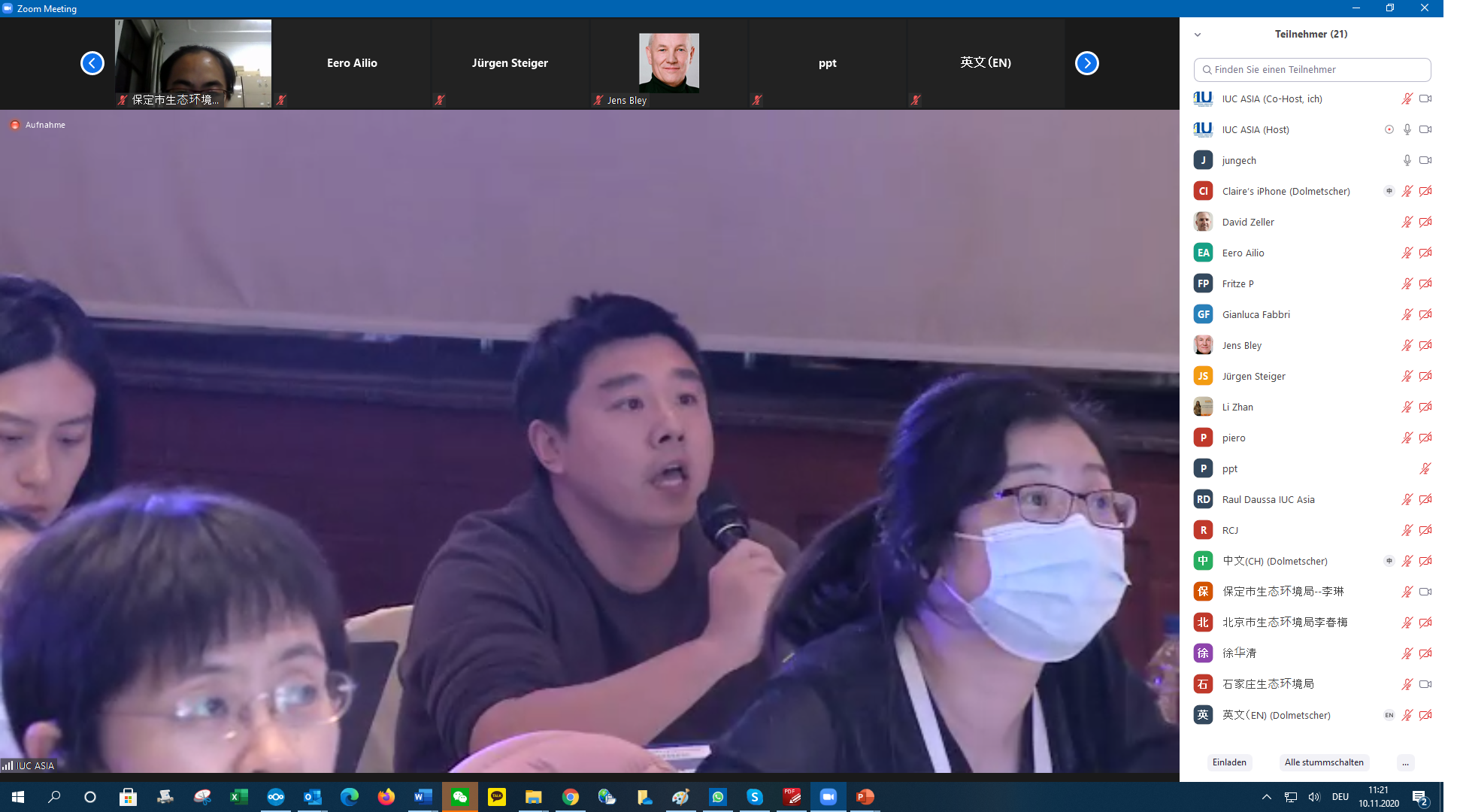Click the recording status icon next to IUC ASIA (Host)
The height and width of the screenshot is (812, 1457).
click(x=1389, y=129)
